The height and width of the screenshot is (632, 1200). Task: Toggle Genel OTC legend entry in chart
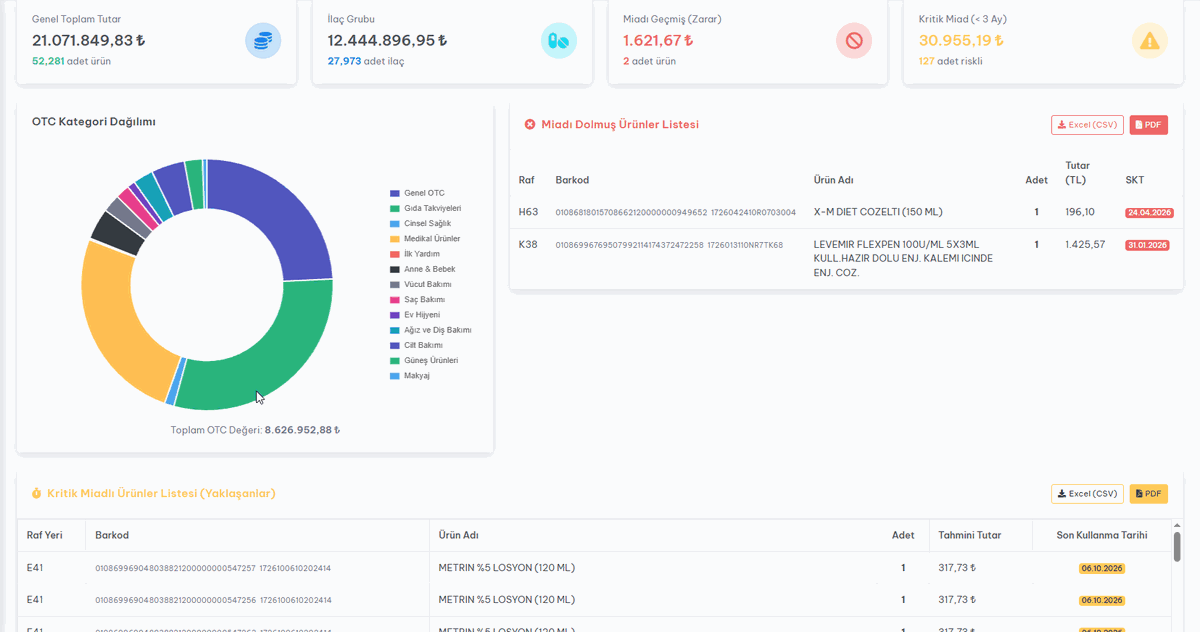(x=418, y=193)
